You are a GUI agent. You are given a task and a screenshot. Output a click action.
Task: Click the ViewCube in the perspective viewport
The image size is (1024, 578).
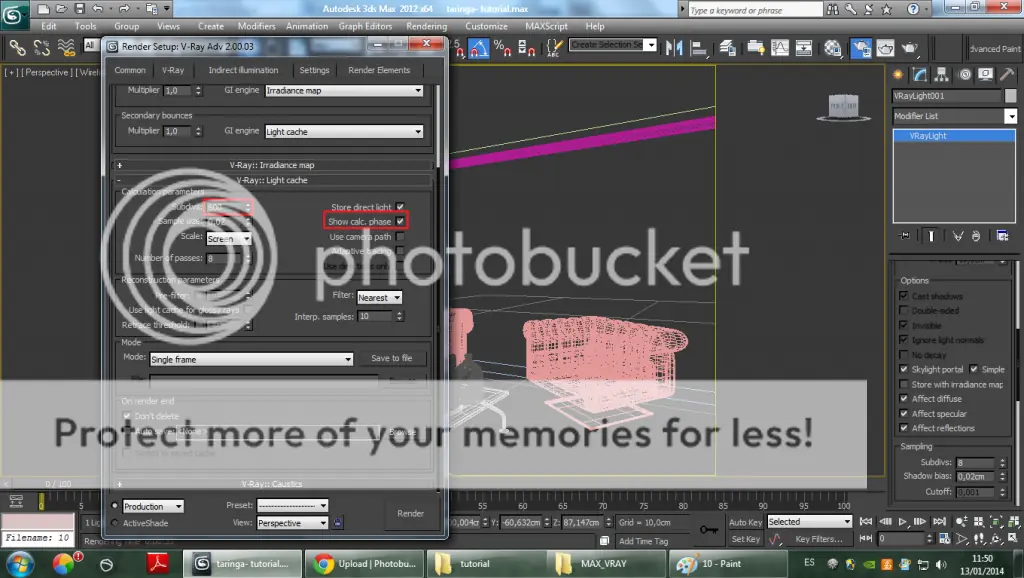pos(843,106)
